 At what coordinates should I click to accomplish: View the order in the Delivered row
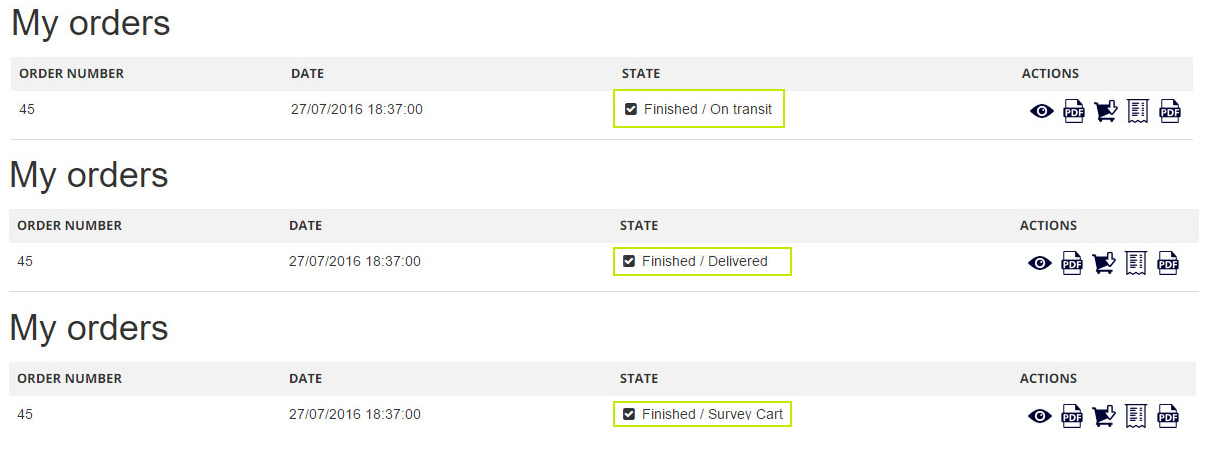click(1040, 263)
